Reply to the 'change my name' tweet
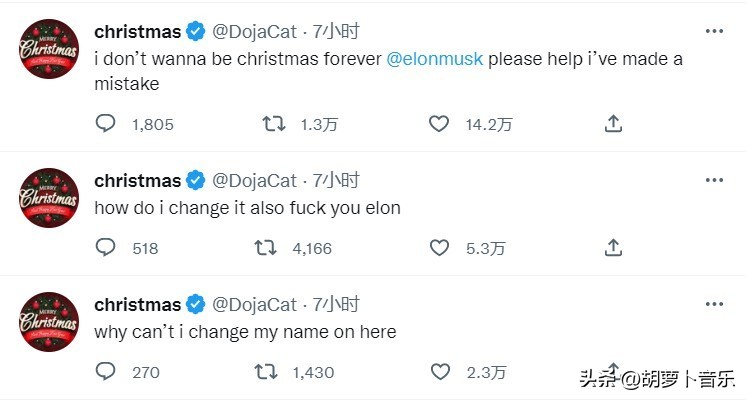Viewport: 747px width, 400px height. 106,372
